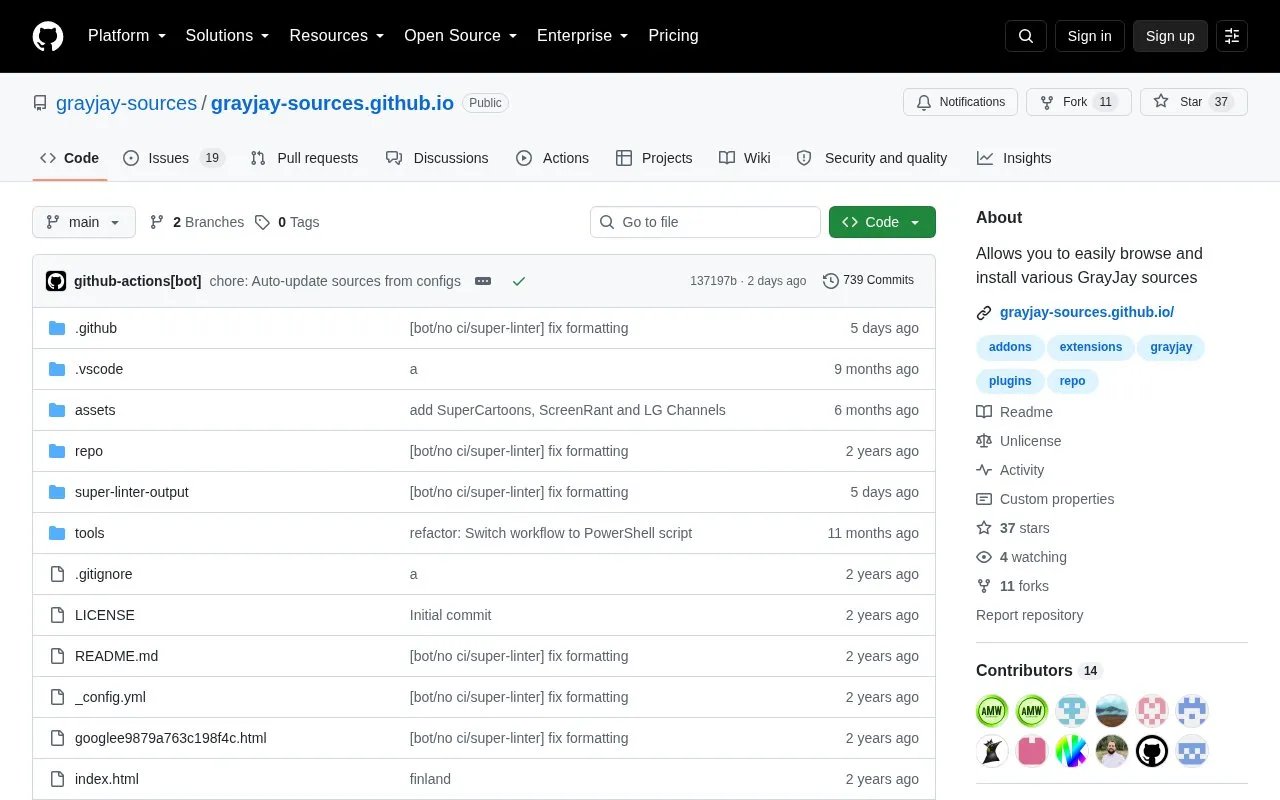The image size is (1280, 800).
Task: Fork this repository
Action: [1079, 102]
